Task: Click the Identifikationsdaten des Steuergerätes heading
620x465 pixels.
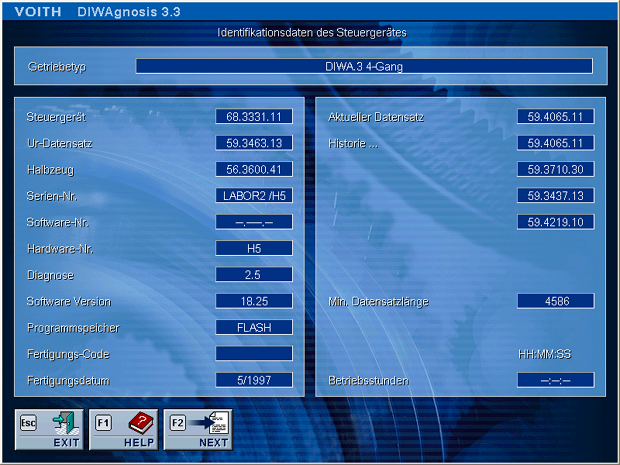Action: point(312,32)
